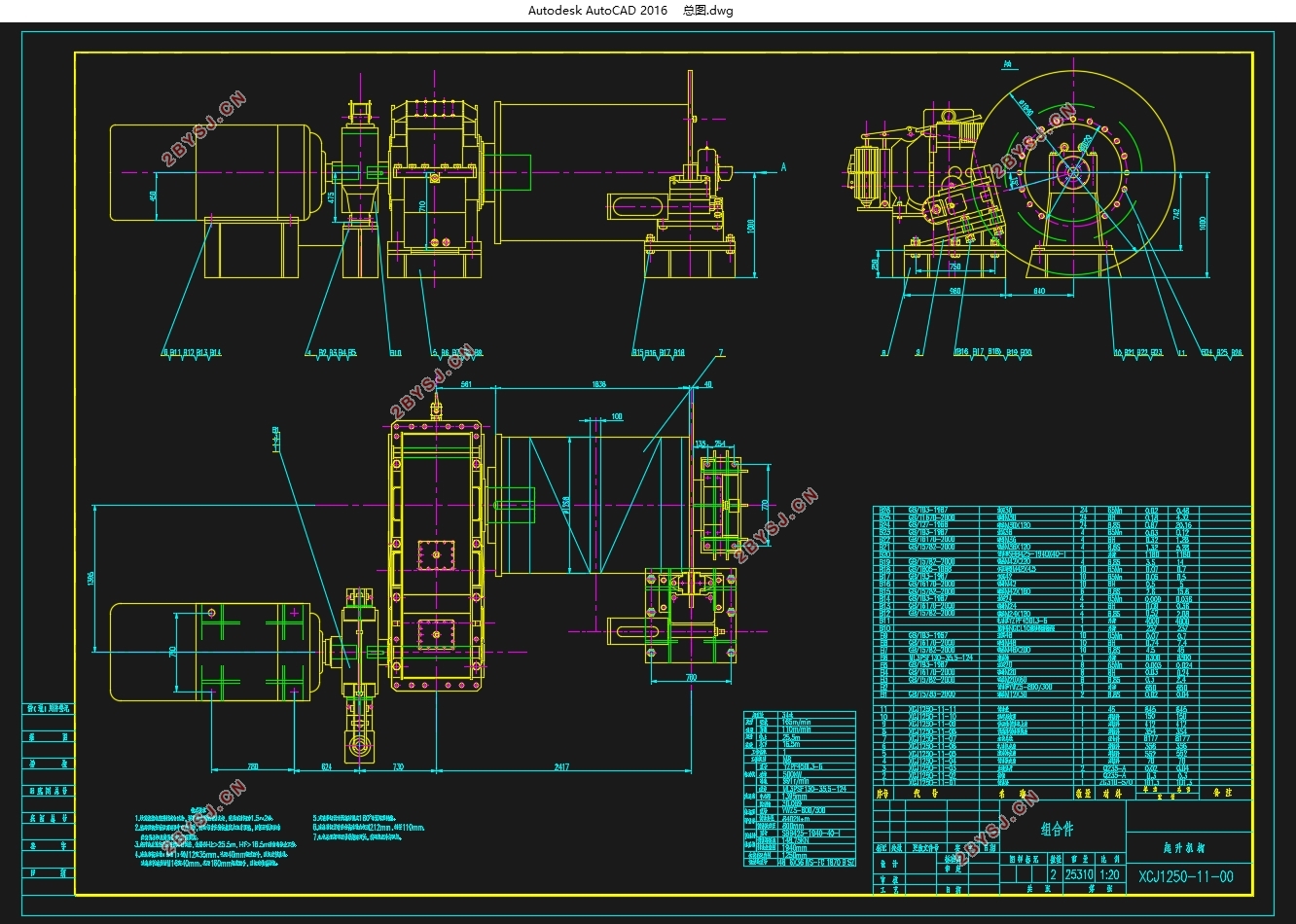Screen dimensions: 1296x924
Task: Select the 1:20 scale cell in title block
Action: click(1108, 874)
